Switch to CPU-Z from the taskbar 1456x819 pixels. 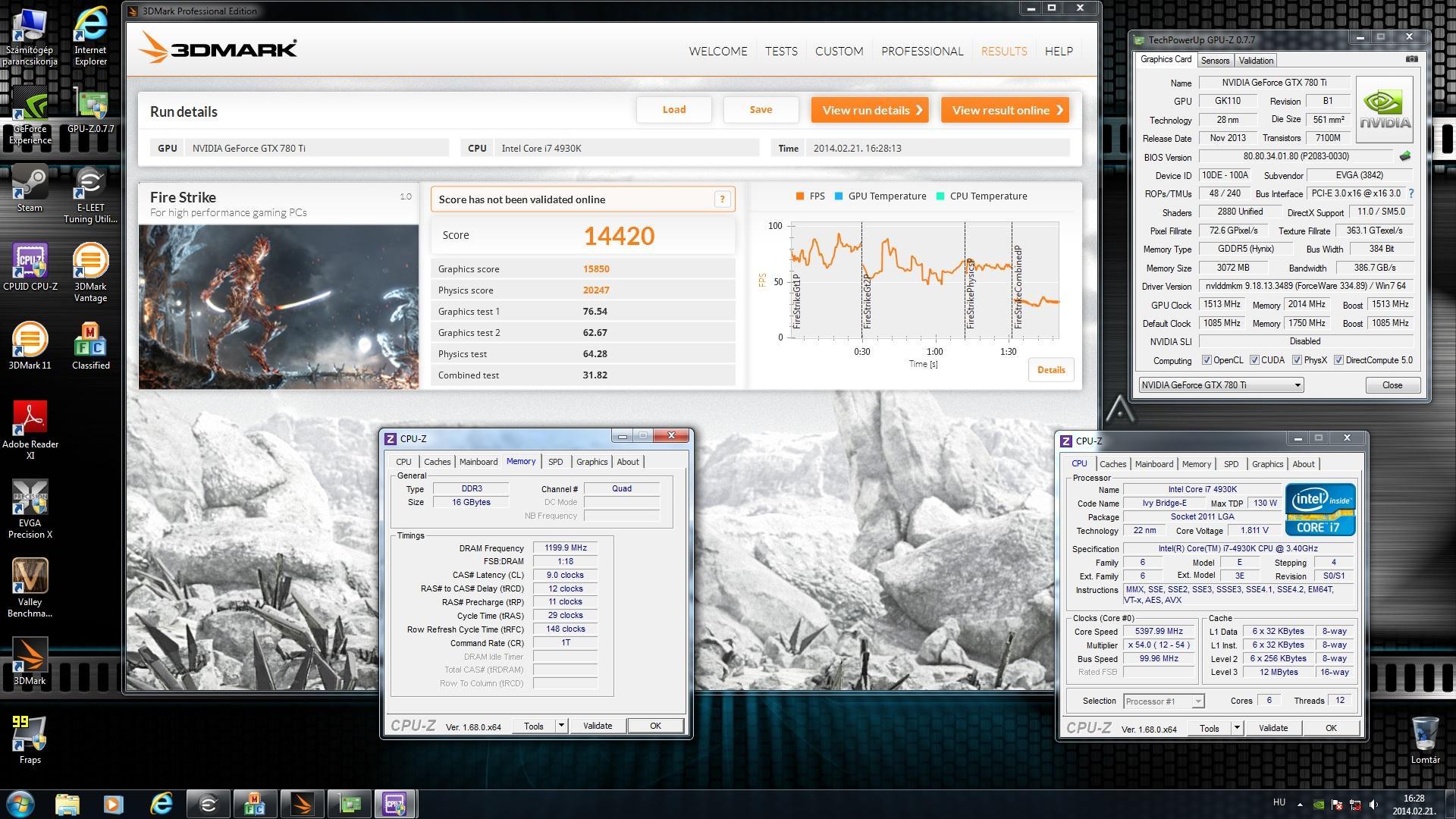[x=394, y=803]
